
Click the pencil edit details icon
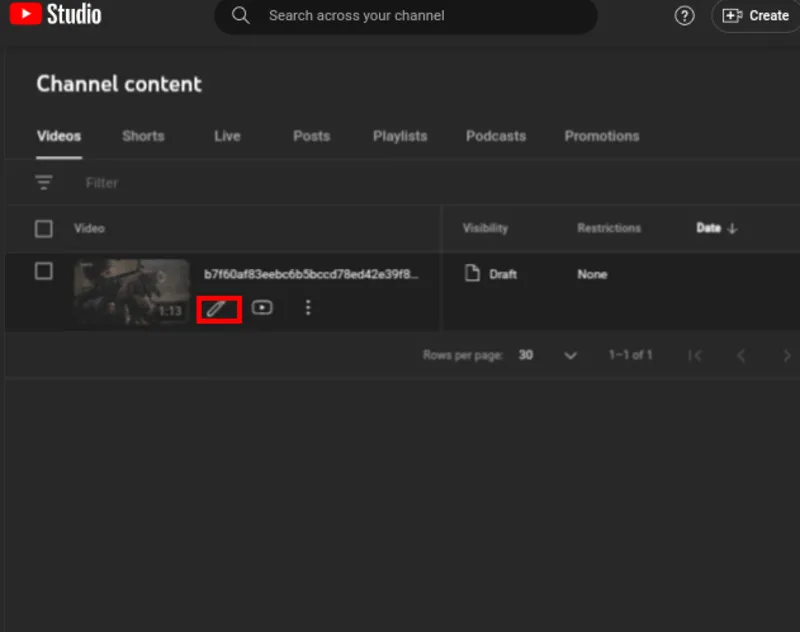216,309
